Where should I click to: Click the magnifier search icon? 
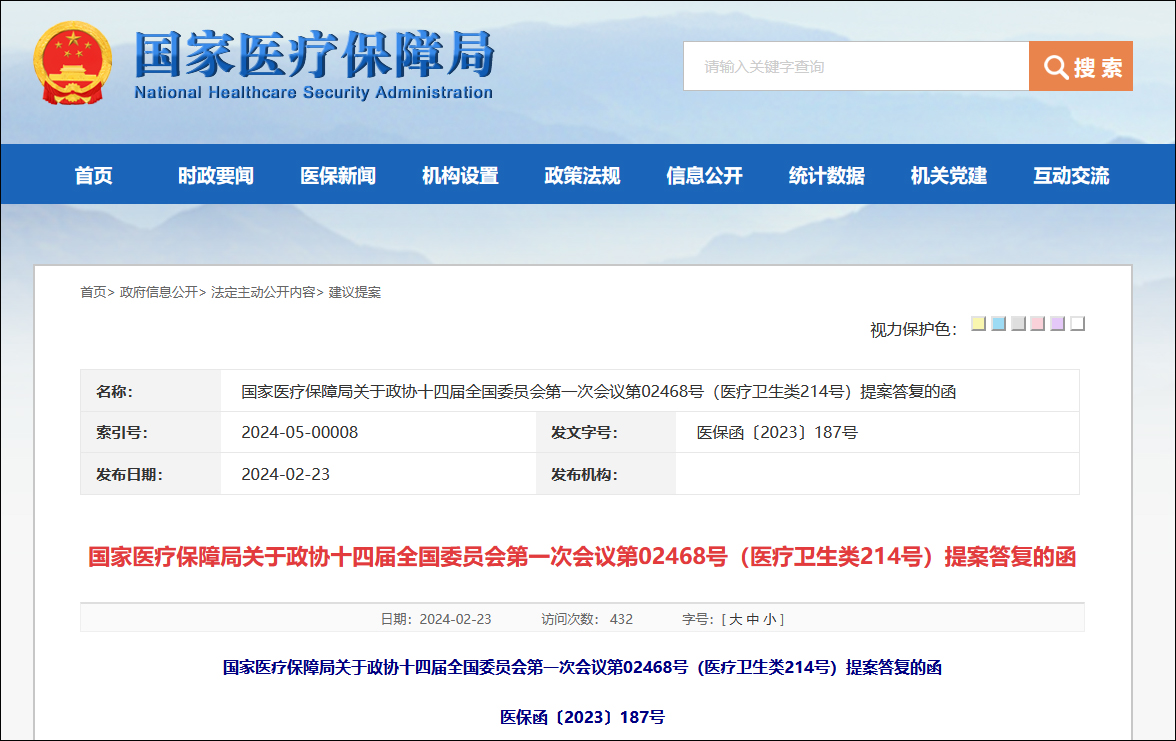click(1055, 67)
